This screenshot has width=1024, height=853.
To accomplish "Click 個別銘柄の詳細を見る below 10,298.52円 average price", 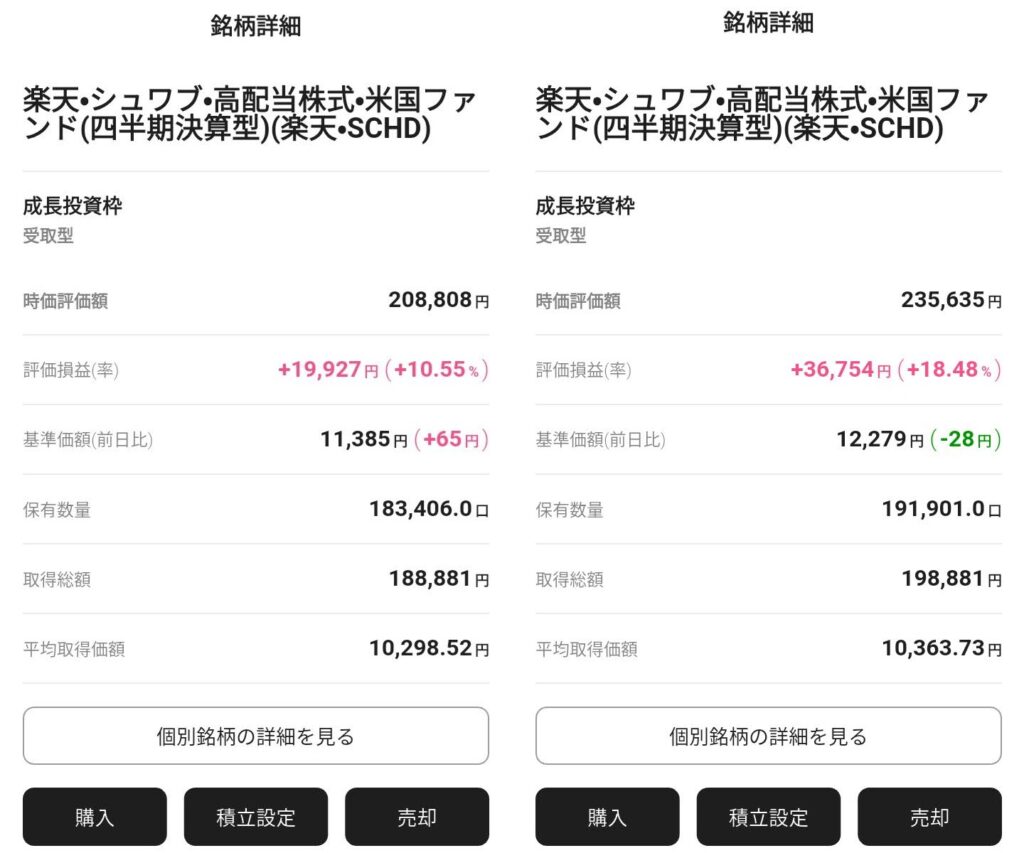I will [x=256, y=737].
